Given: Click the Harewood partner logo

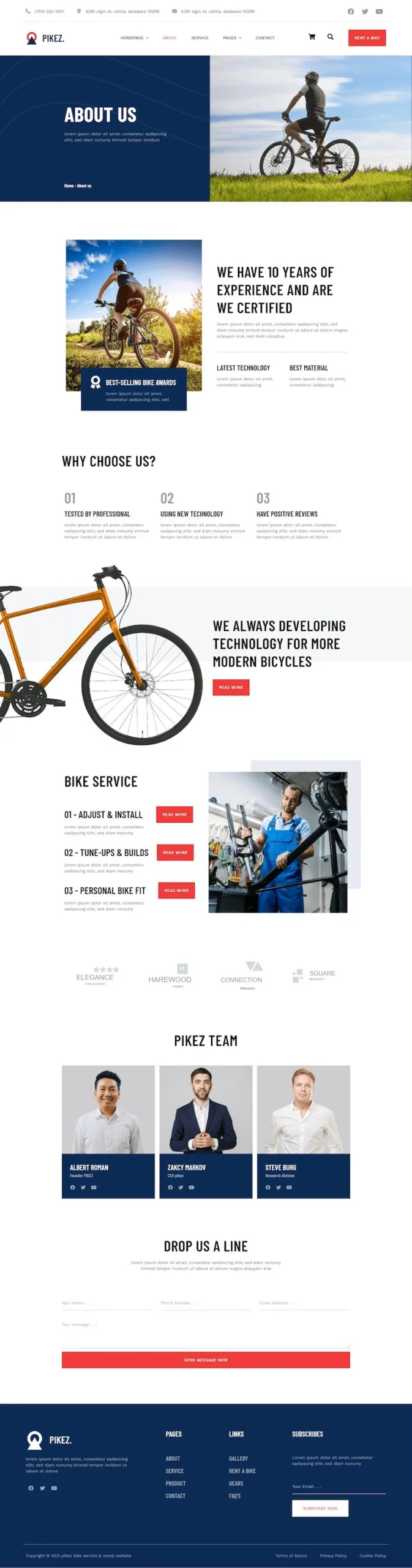Looking at the screenshot, I should (x=170, y=975).
